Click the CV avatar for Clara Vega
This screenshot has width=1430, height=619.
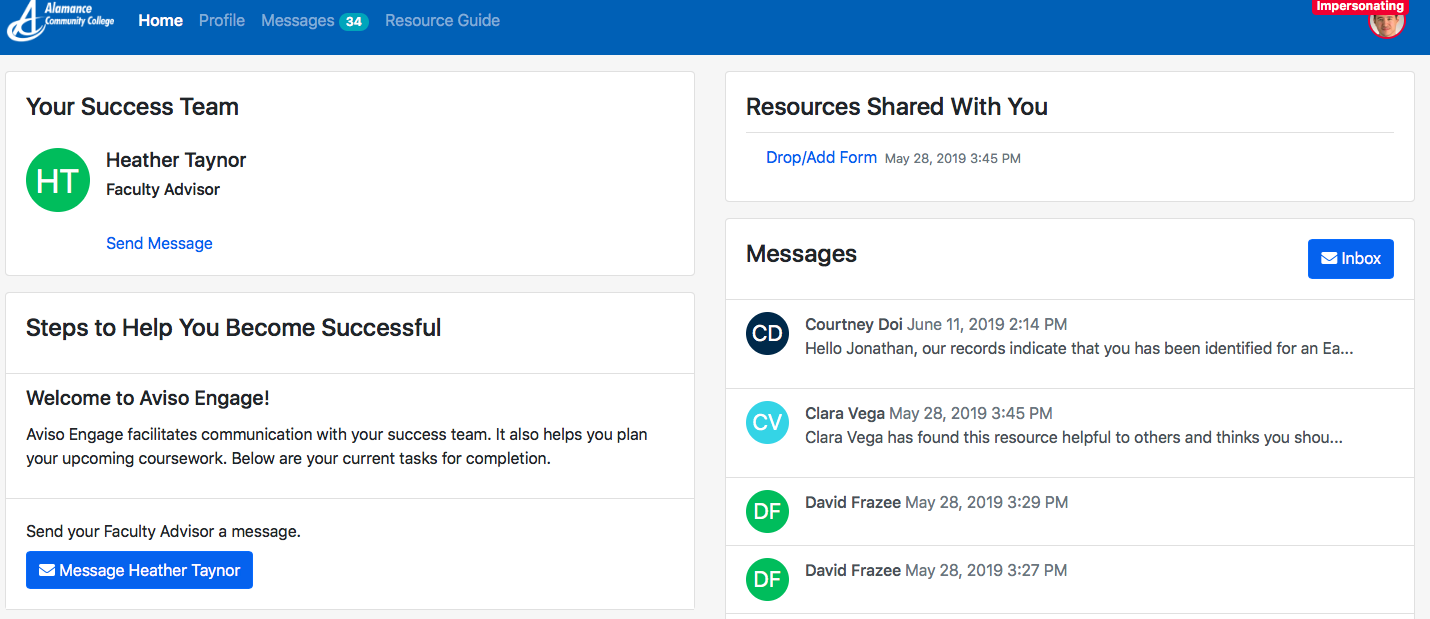tap(768, 422)
